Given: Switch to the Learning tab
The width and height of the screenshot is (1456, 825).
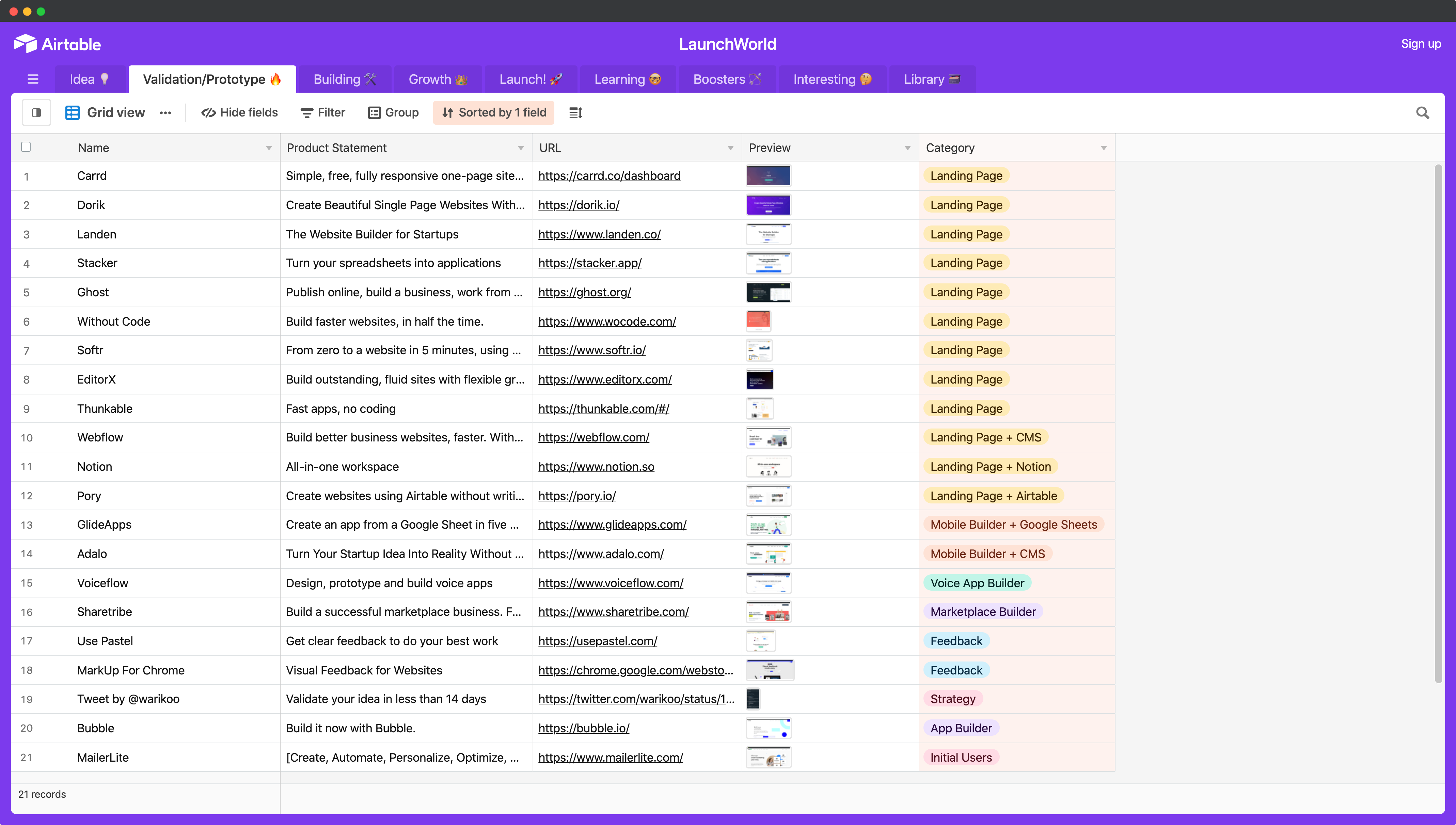Looking at the screenshot, I should [x=628, y=79].
